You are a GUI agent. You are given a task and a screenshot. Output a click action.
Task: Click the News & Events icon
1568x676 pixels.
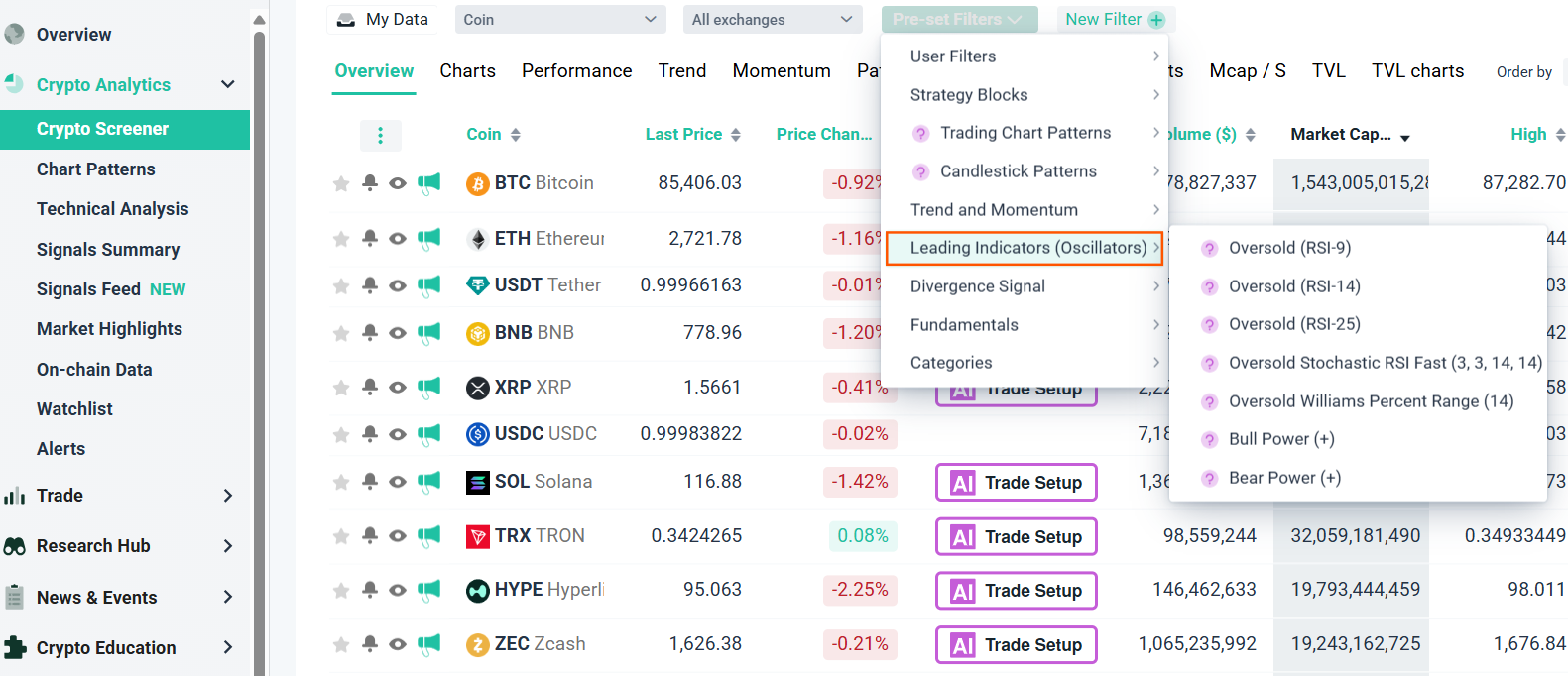coord(14,597)
